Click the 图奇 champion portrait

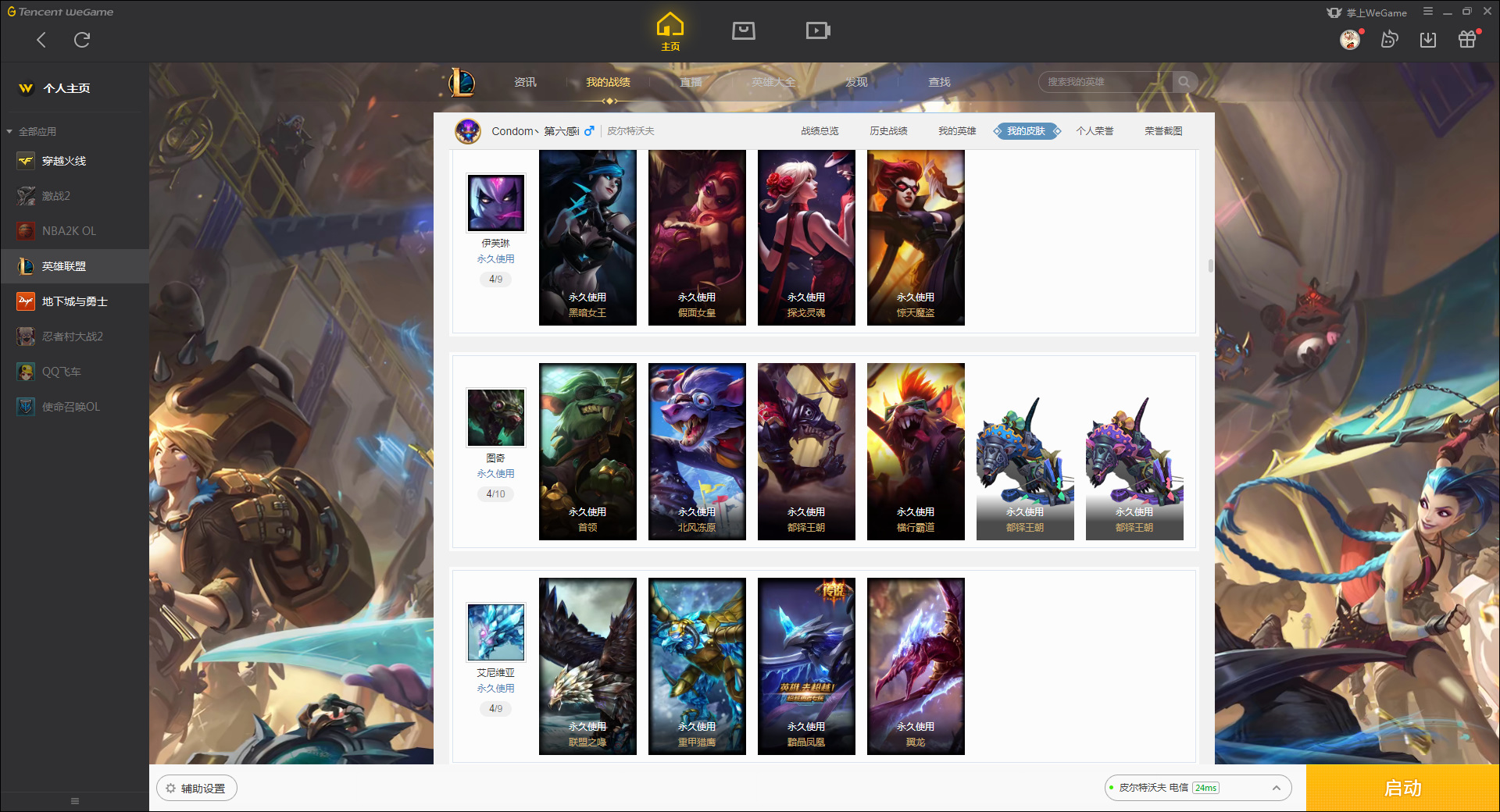(x=495, y=418)
